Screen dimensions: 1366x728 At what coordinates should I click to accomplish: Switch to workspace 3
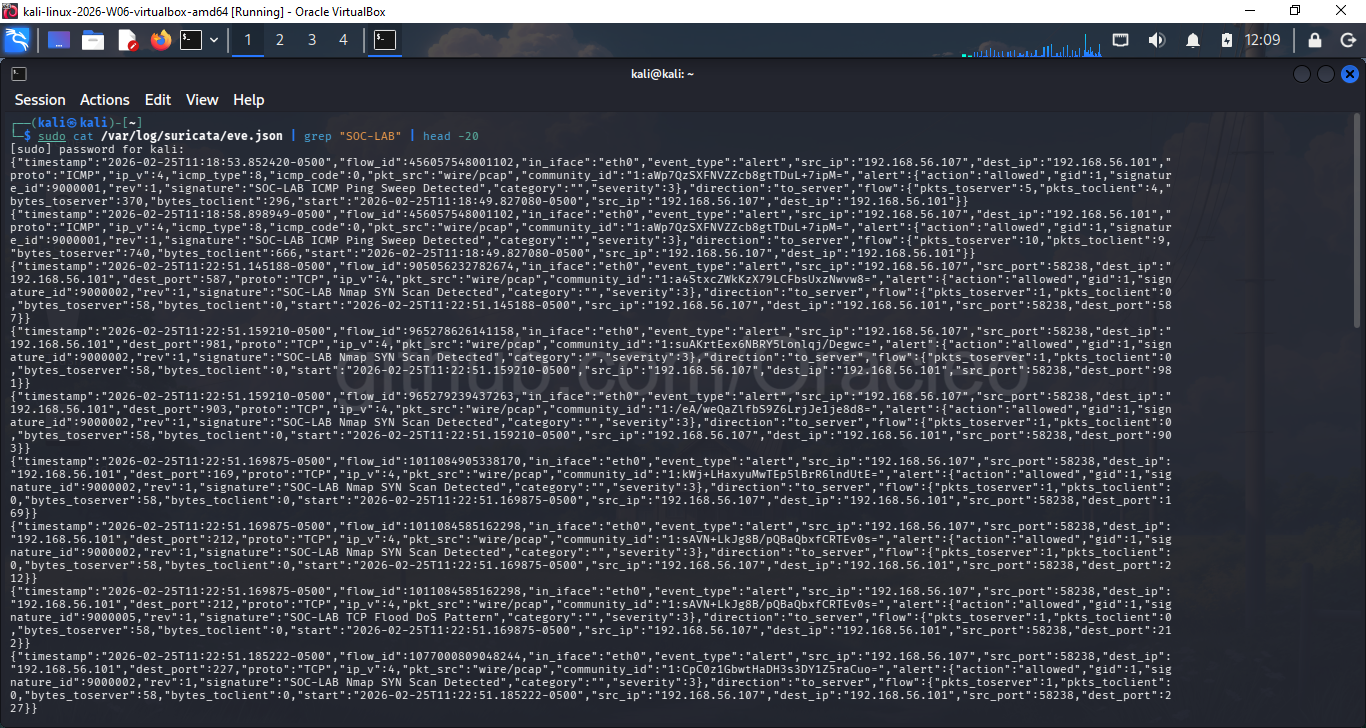312,40
